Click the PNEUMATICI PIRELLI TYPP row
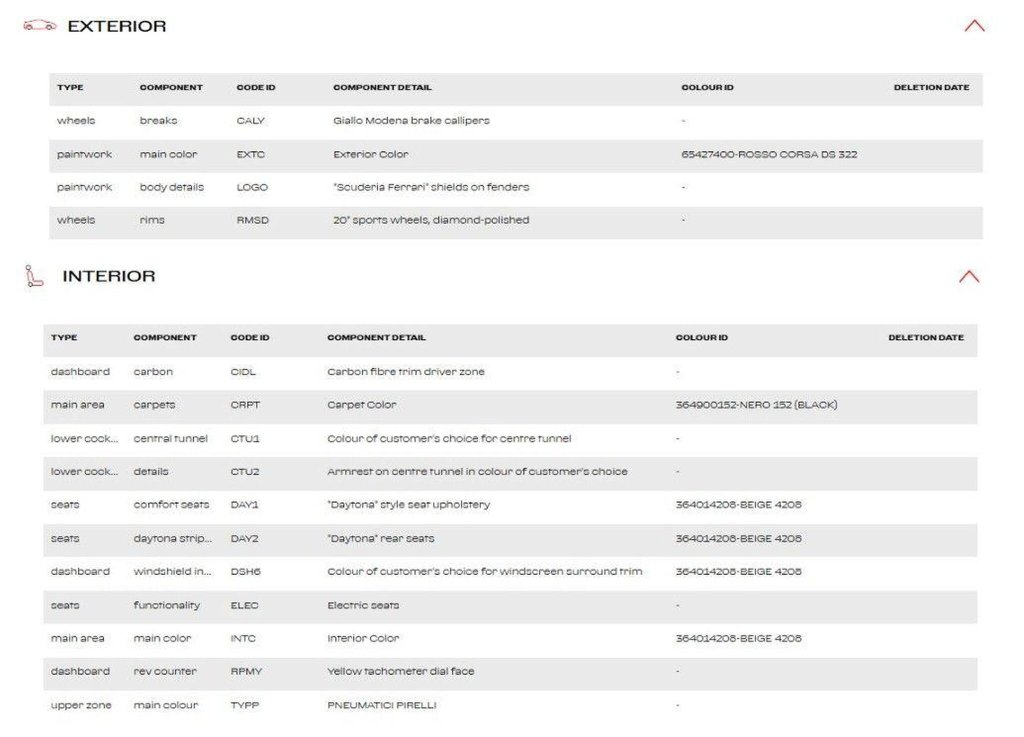Viewport: 1024px width, 737px height. click(510, 706)
